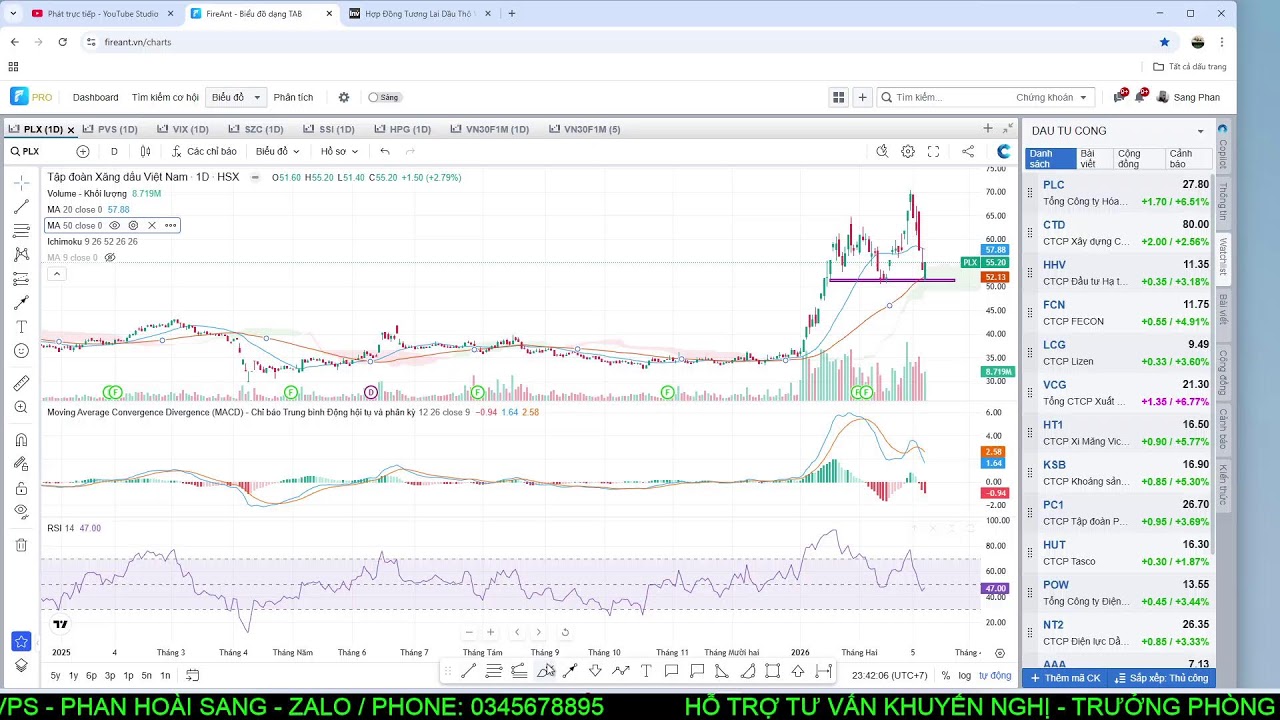Image resolution: width=1280 pixels, height=720 pixels.
Task: Lock all drawing tools
Action: pyautogui.click(x=21, y=488)
